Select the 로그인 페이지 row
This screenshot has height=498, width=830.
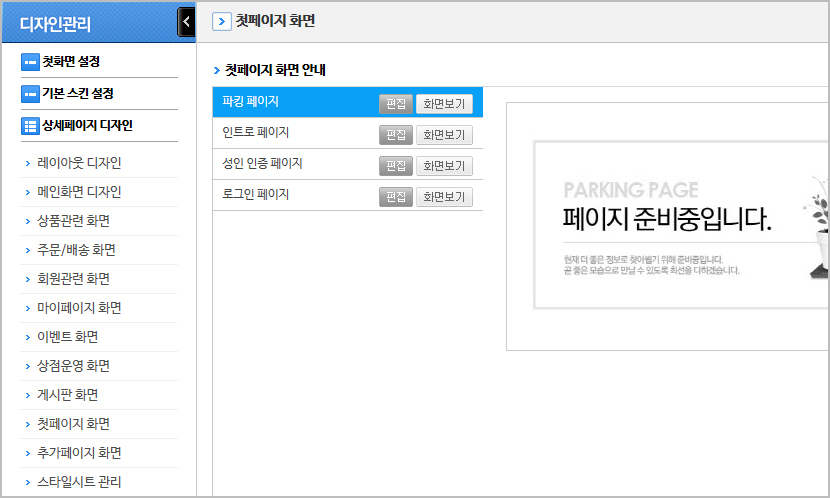(x=348, y=195)
